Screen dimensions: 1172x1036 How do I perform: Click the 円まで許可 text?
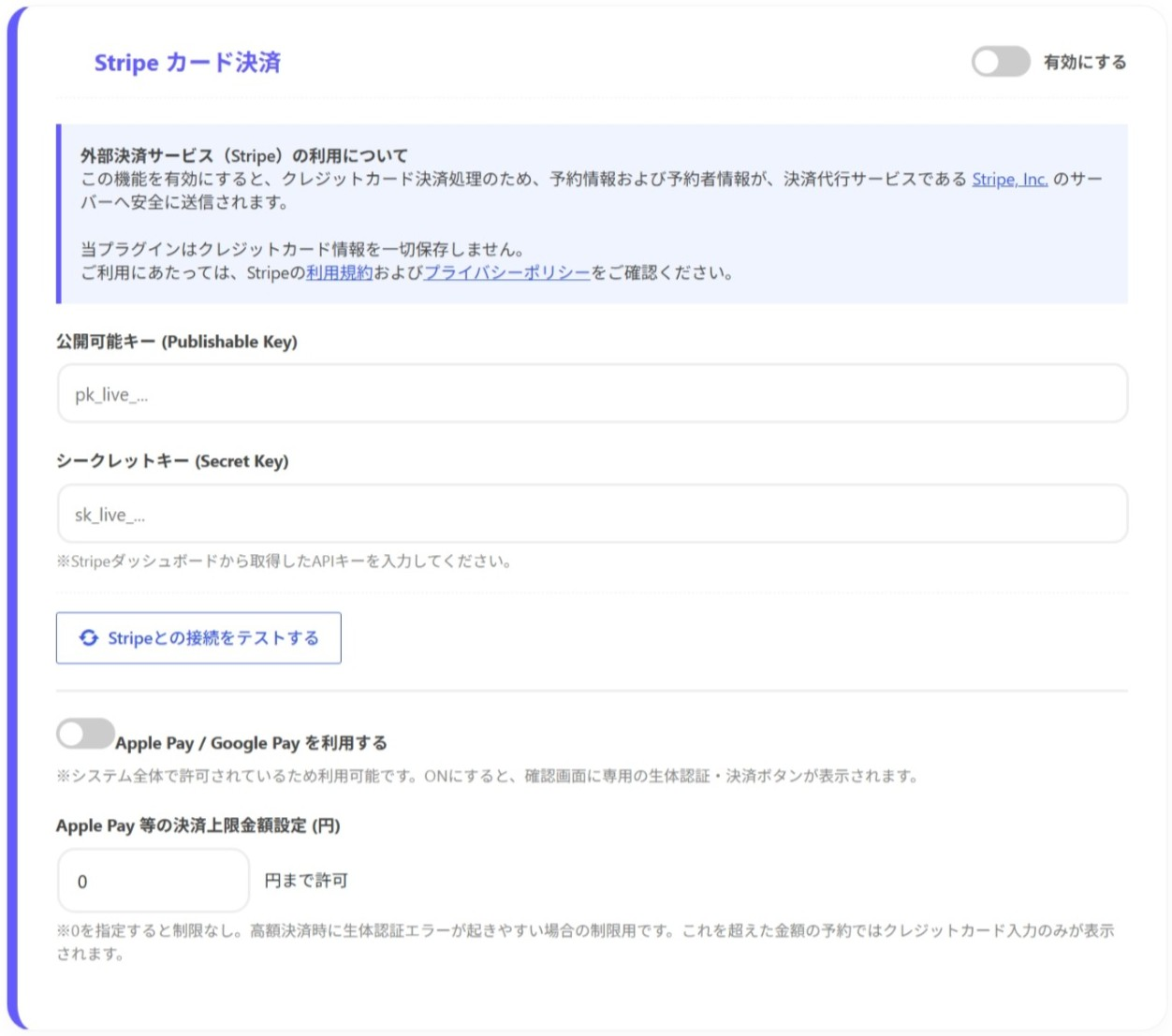point(306,881)
